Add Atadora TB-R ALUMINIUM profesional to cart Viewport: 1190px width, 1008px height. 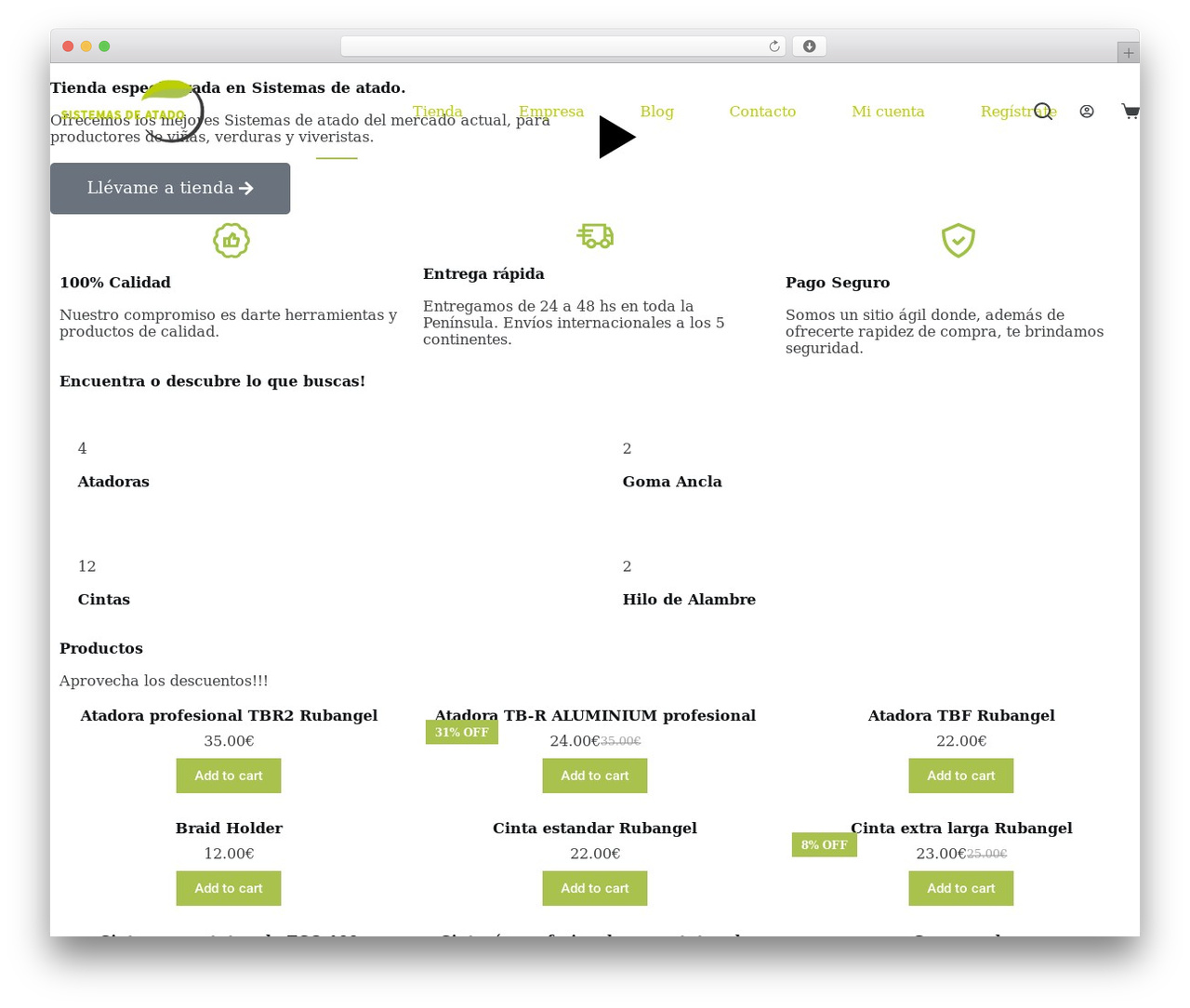595,776
